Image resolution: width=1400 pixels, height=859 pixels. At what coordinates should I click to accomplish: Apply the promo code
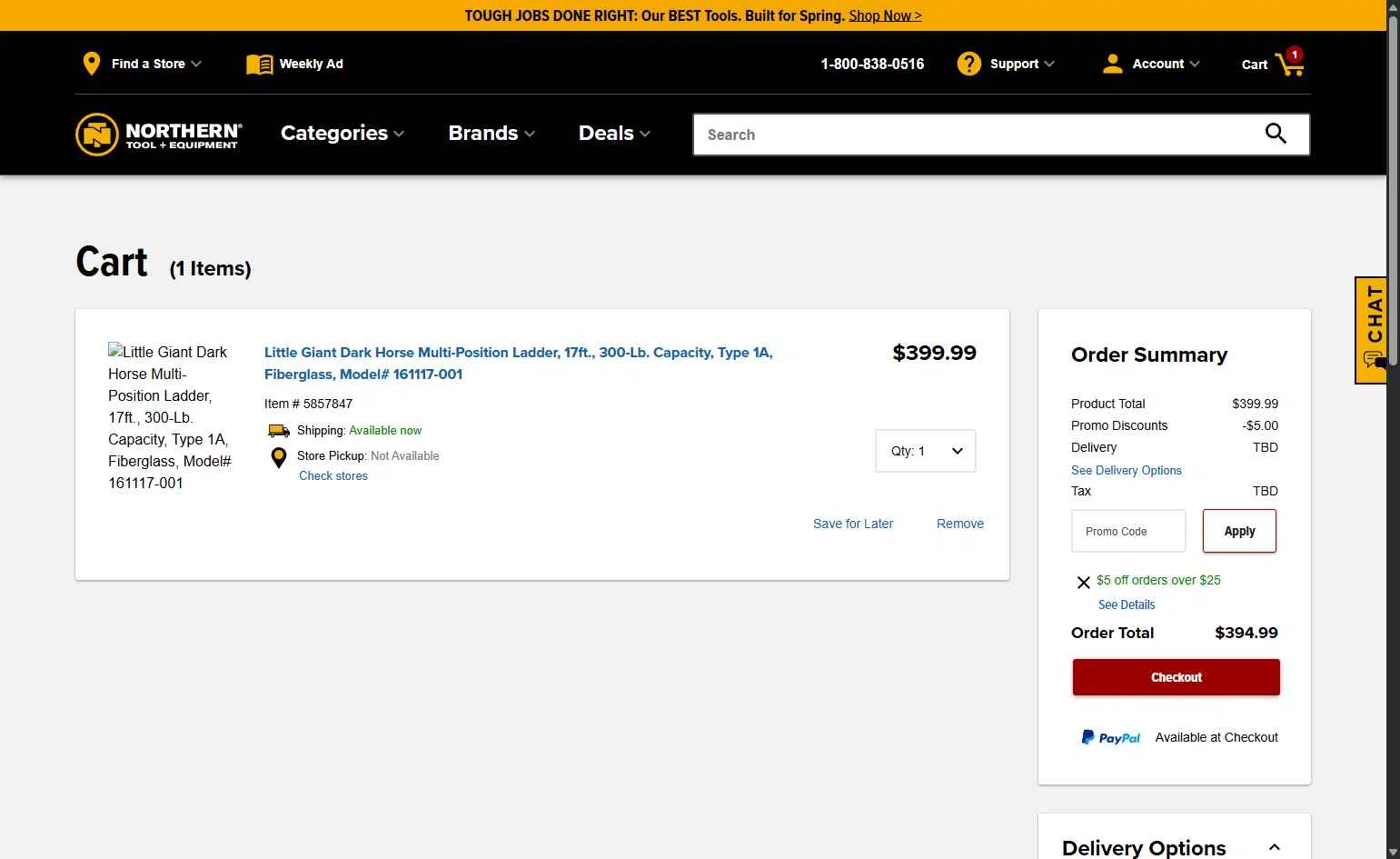(1239, 531)
